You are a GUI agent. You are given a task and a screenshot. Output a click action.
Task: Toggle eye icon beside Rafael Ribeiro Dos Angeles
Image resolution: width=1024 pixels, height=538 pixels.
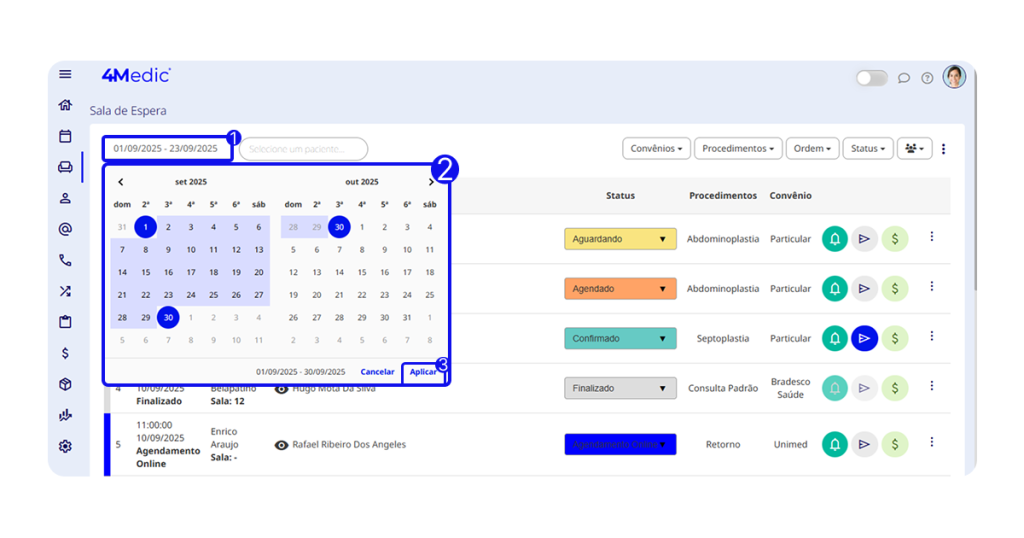[282, 445]
